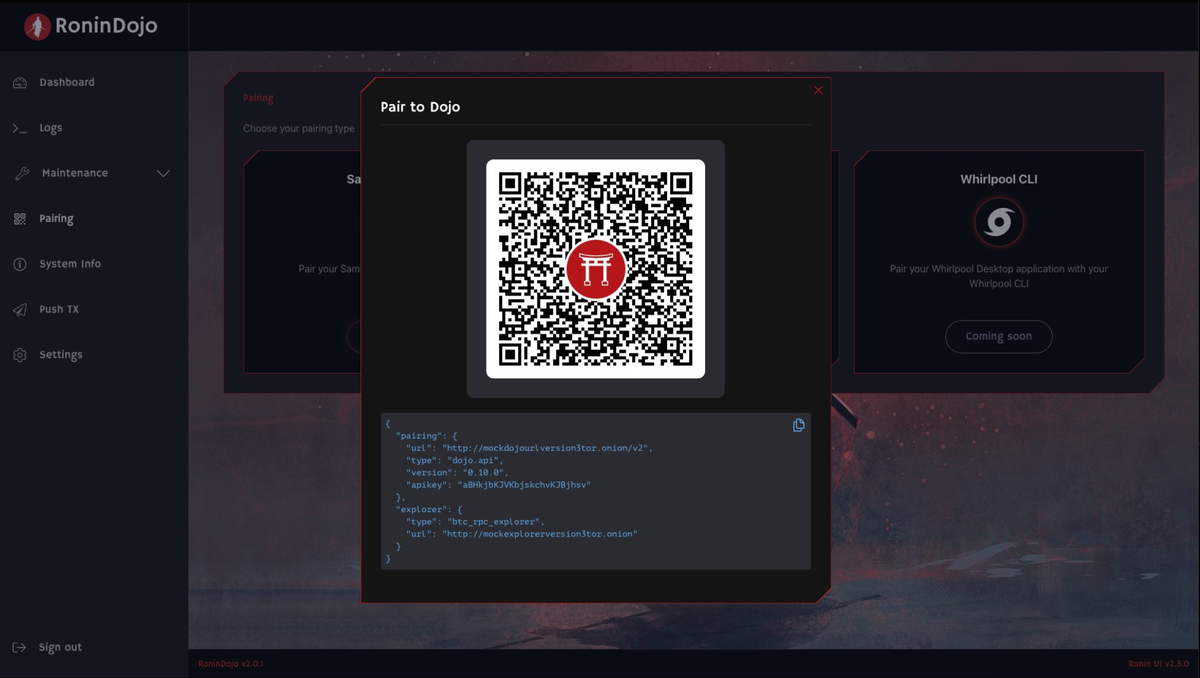Click the Maintenance wrench icon
The height and width of the screenshot is (678, 1200).
(22, 173)
